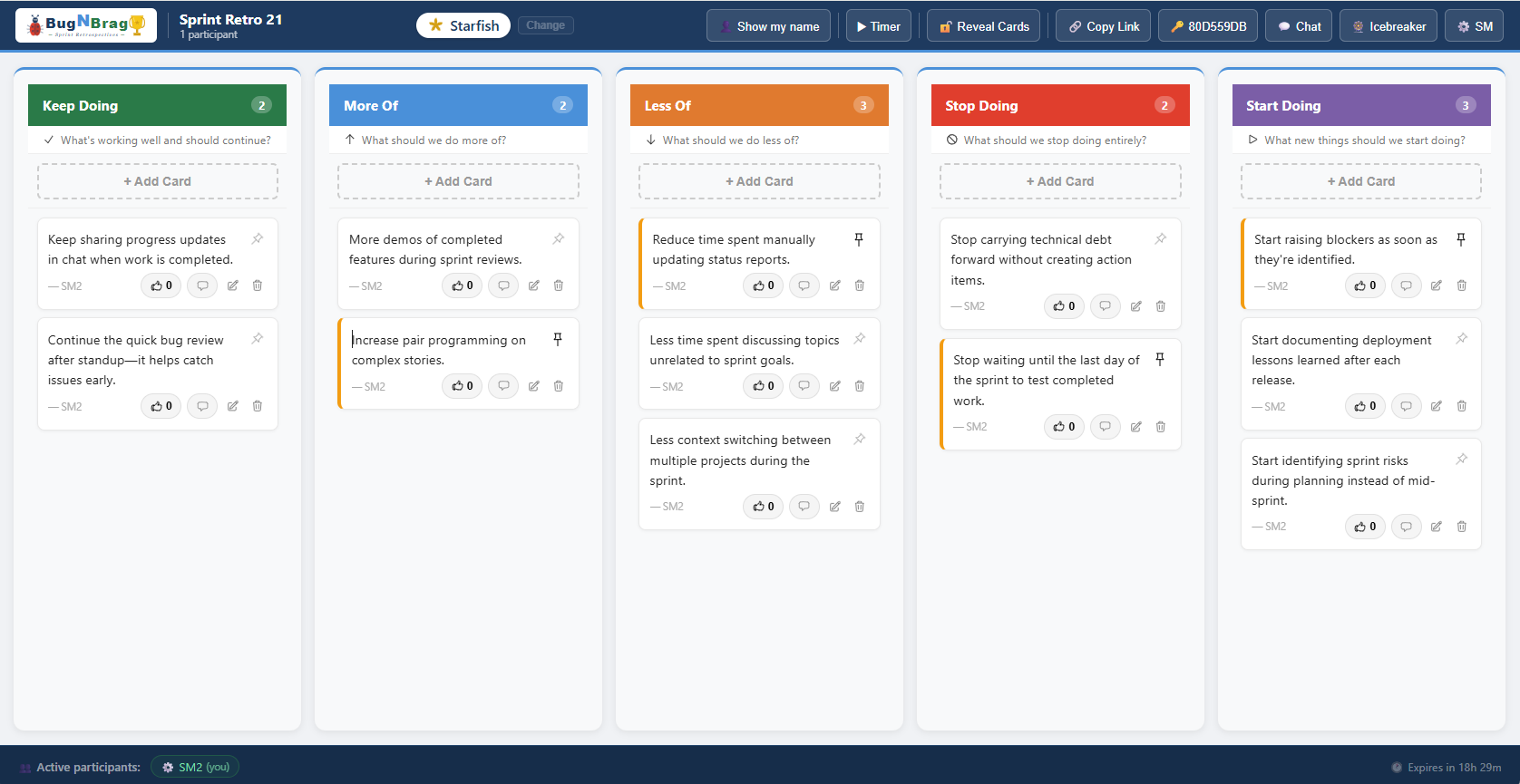
Task: Open the SM settings menu
Action: point(1475,26)
